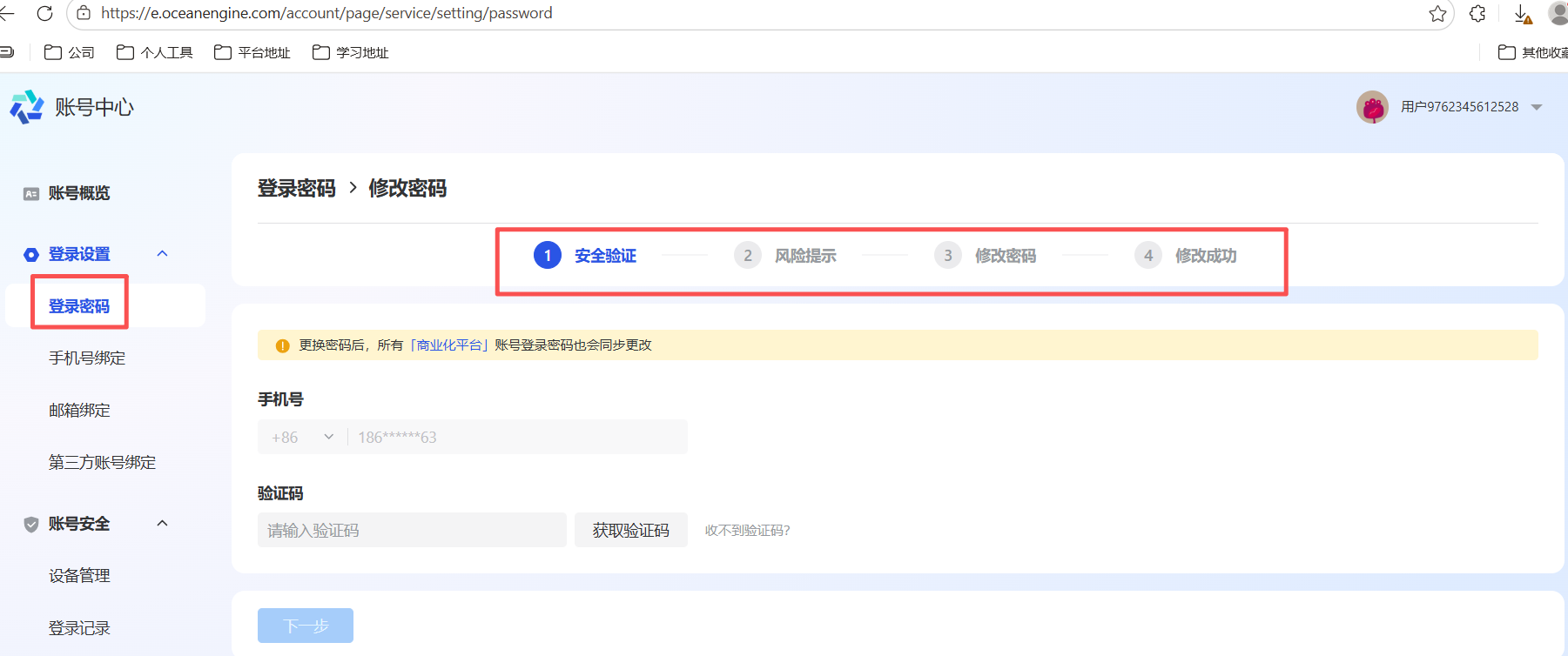This screenshot has height=656, width=1568.
Task: Open 设备管理 page
Action: 79,576
